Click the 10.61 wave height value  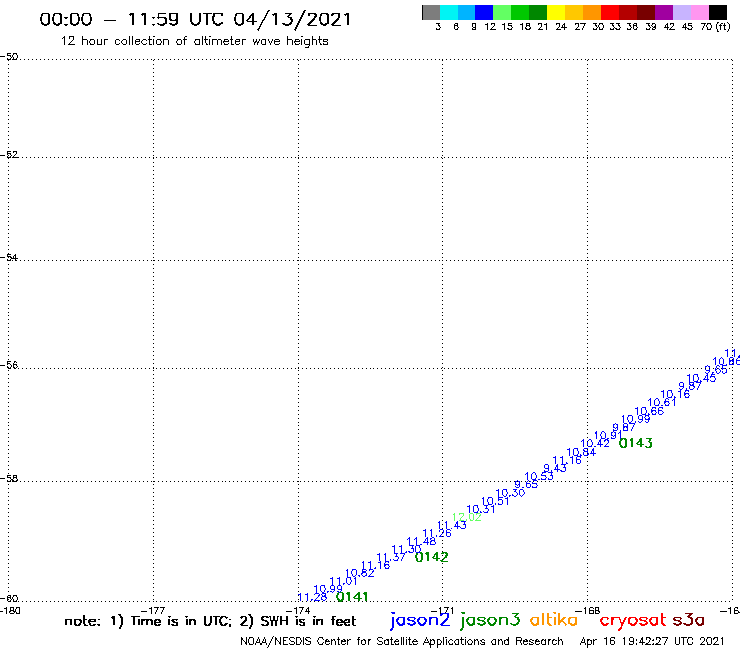pyautogui.click(x=662, y=403)
